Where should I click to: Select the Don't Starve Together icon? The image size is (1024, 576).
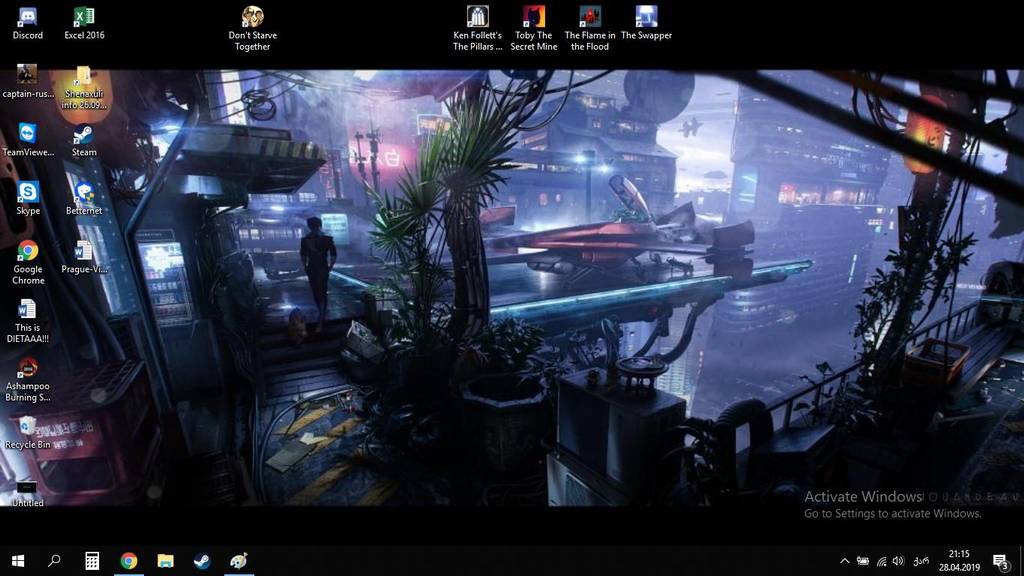point(253,29)
